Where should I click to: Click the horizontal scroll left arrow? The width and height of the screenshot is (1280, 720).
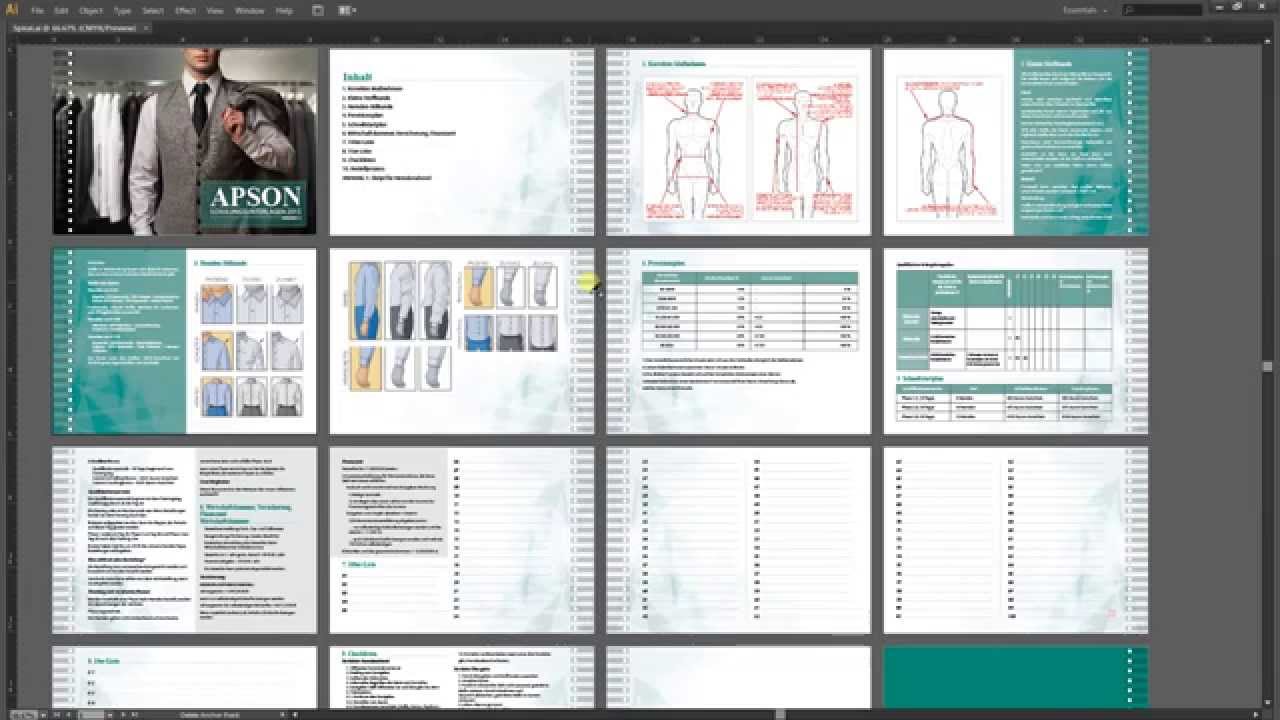pos(295,715)
